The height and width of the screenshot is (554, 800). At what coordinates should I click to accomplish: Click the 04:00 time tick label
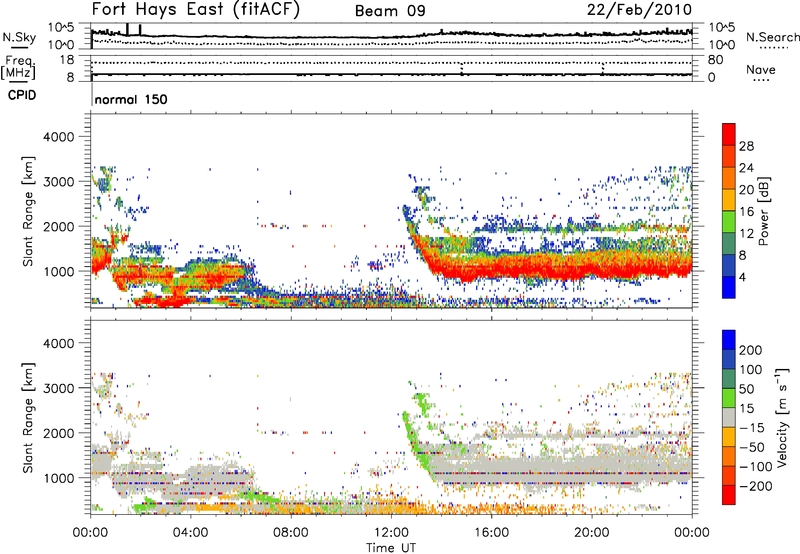(190, 533)
